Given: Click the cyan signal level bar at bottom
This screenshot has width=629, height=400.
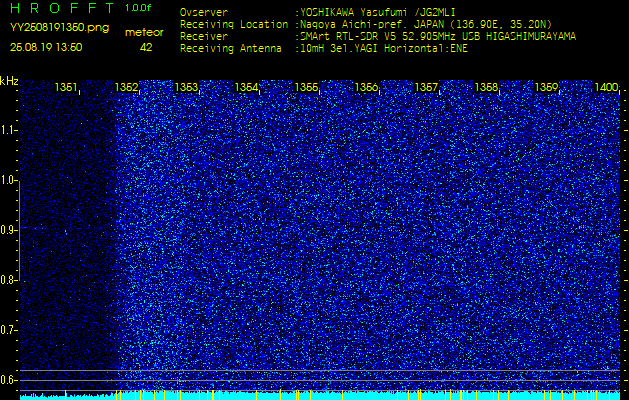Looking at the screenshot, I should [320, 396].
